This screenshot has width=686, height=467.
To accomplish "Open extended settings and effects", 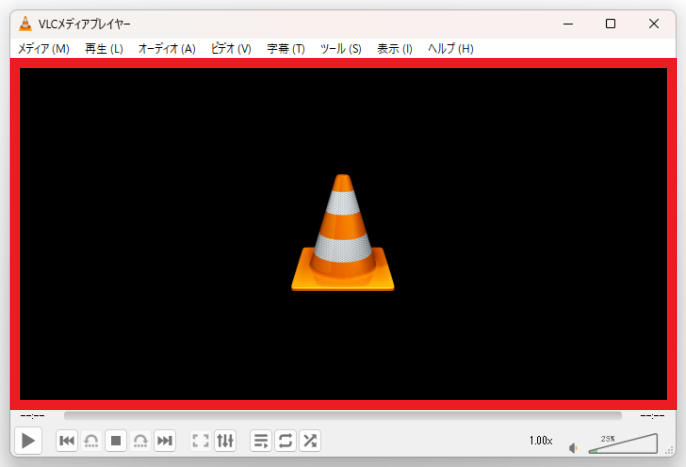I will [225, 440].
